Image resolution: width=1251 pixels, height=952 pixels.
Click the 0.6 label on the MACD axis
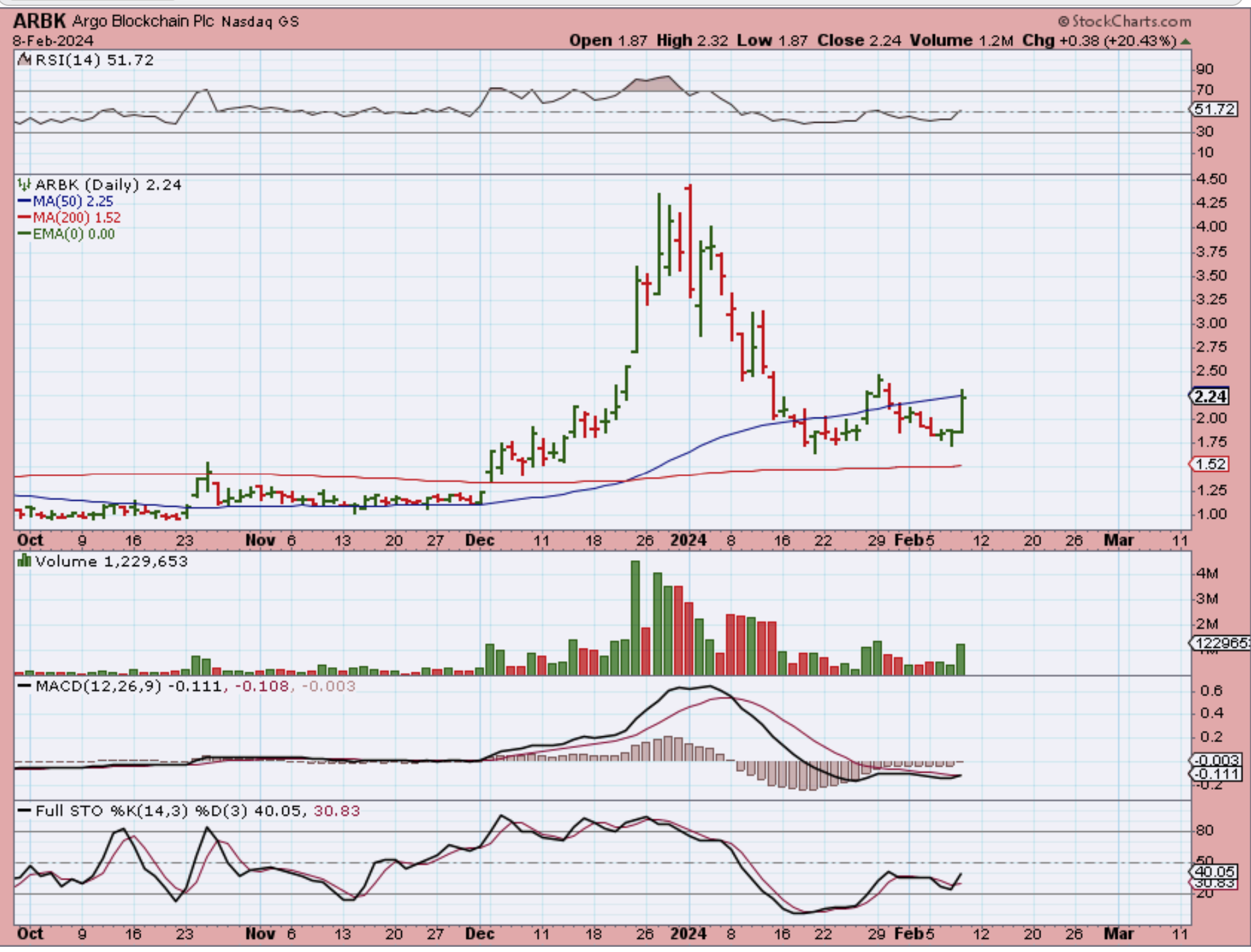[1211, 691]
